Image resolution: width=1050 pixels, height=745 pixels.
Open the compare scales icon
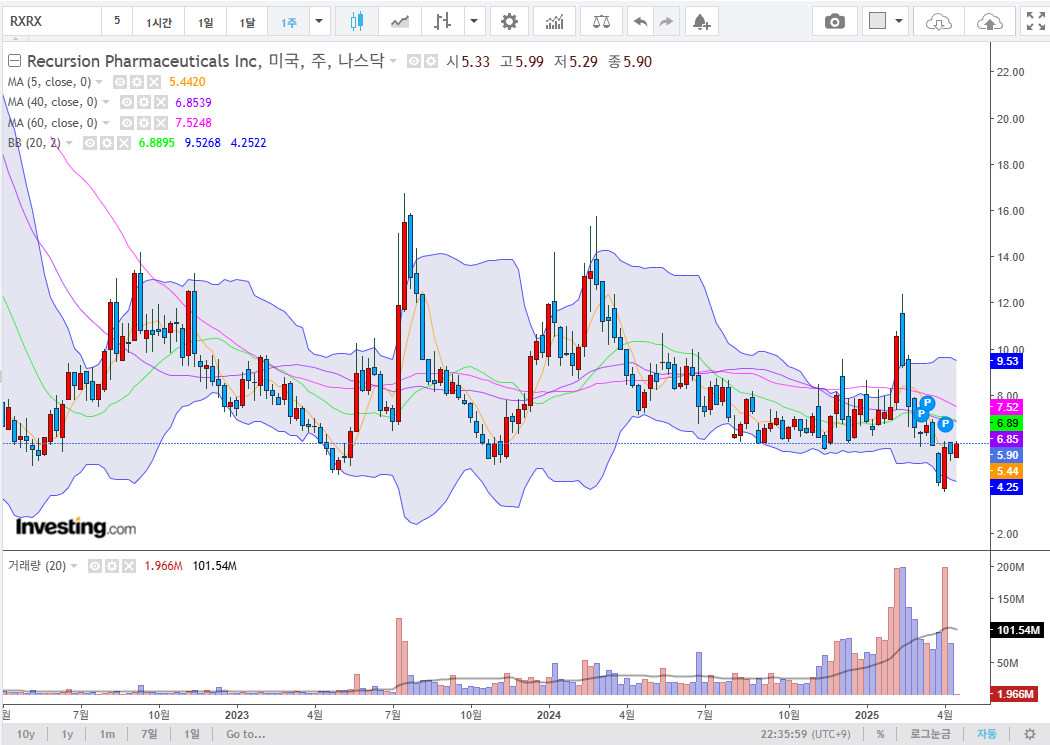point(601,22)
